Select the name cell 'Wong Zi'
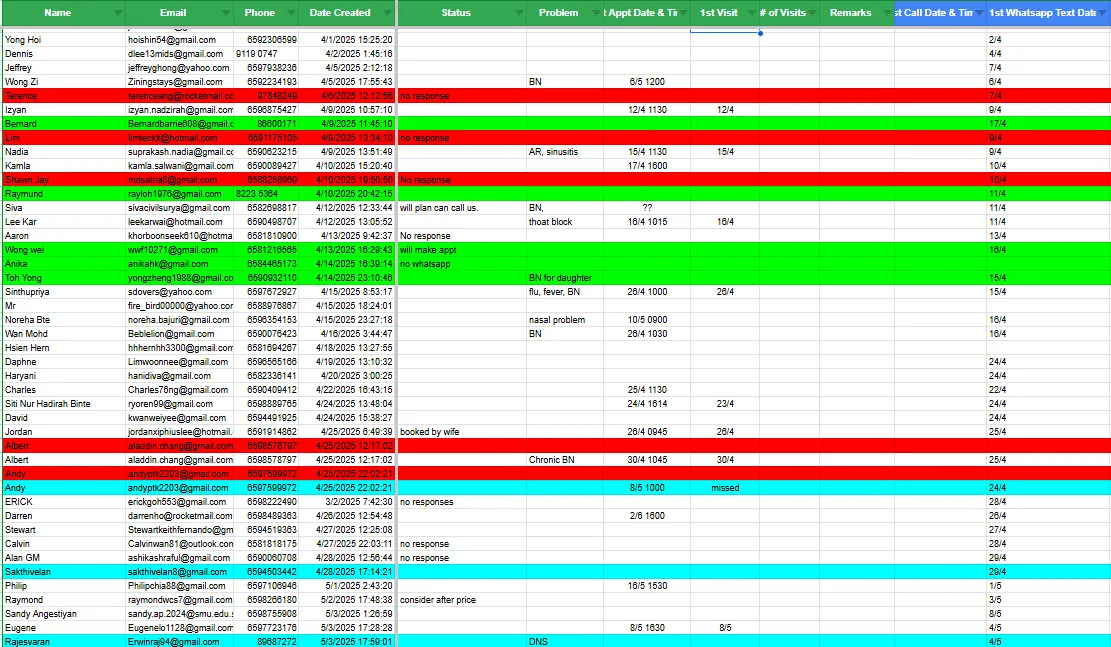The image size is (1111, 647). pos(64,81)
